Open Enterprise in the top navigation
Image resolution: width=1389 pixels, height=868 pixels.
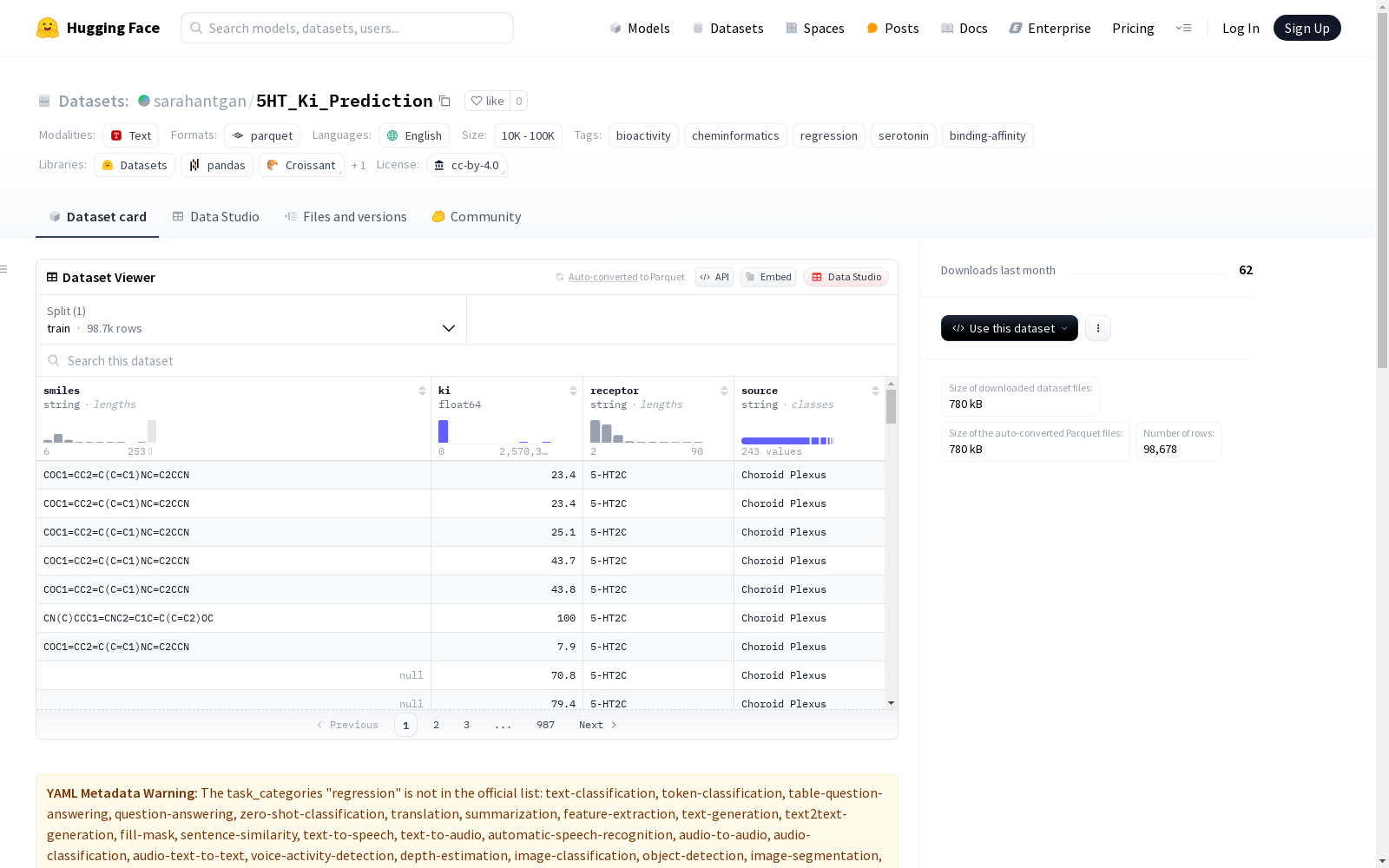point(1050,28)
